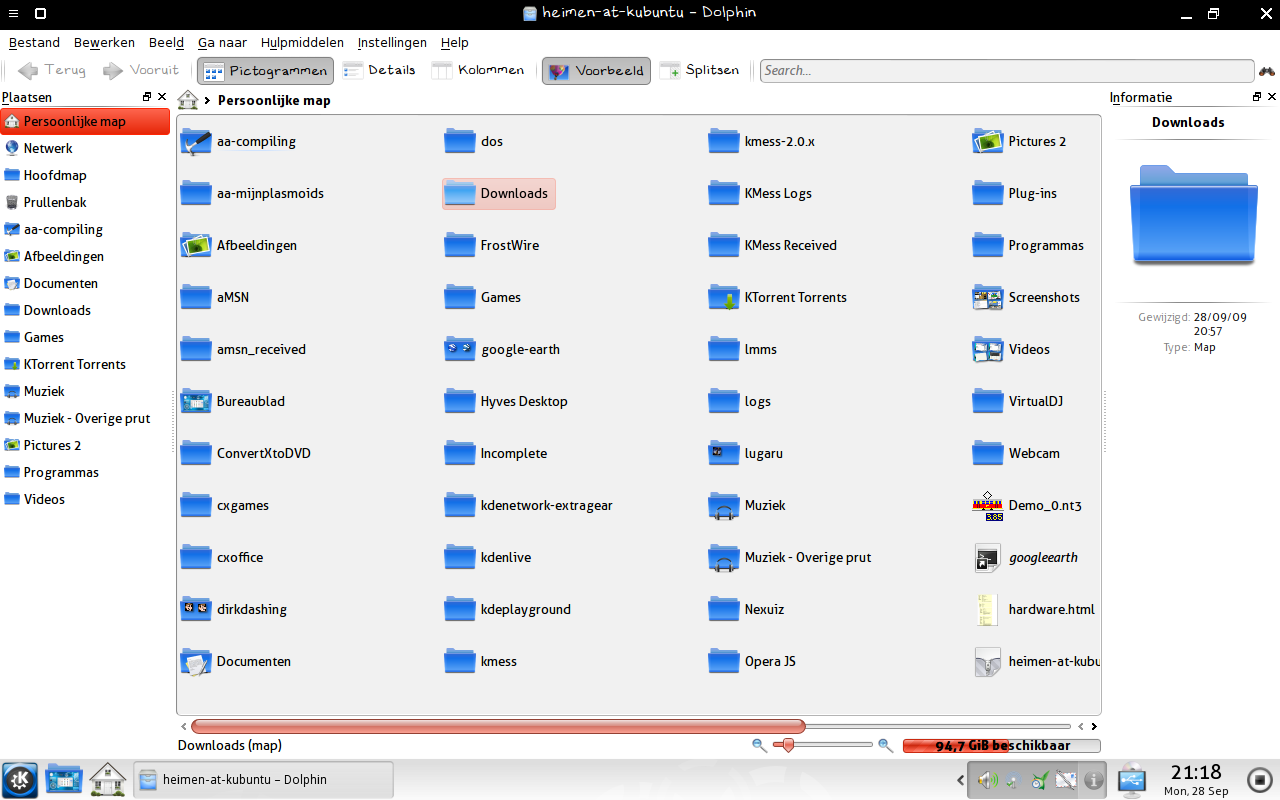This screenshot has height=800, width=1280.
Task: Open Documenten place in sidebar
Action: pos(85,283)
